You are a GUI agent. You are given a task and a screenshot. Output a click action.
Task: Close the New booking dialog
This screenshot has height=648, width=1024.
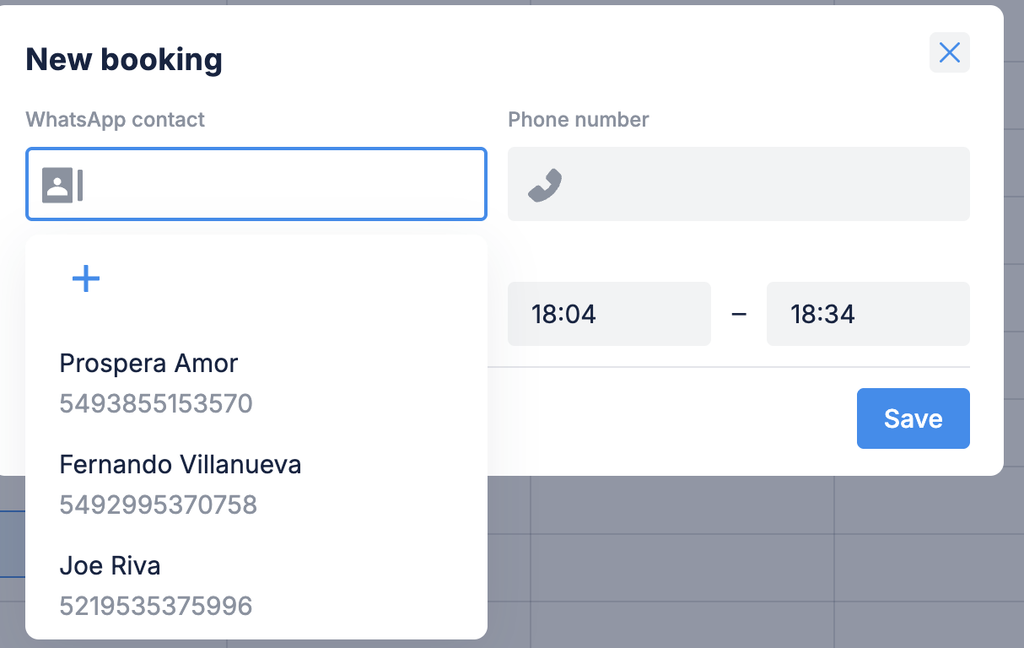[x=949, y=53]
